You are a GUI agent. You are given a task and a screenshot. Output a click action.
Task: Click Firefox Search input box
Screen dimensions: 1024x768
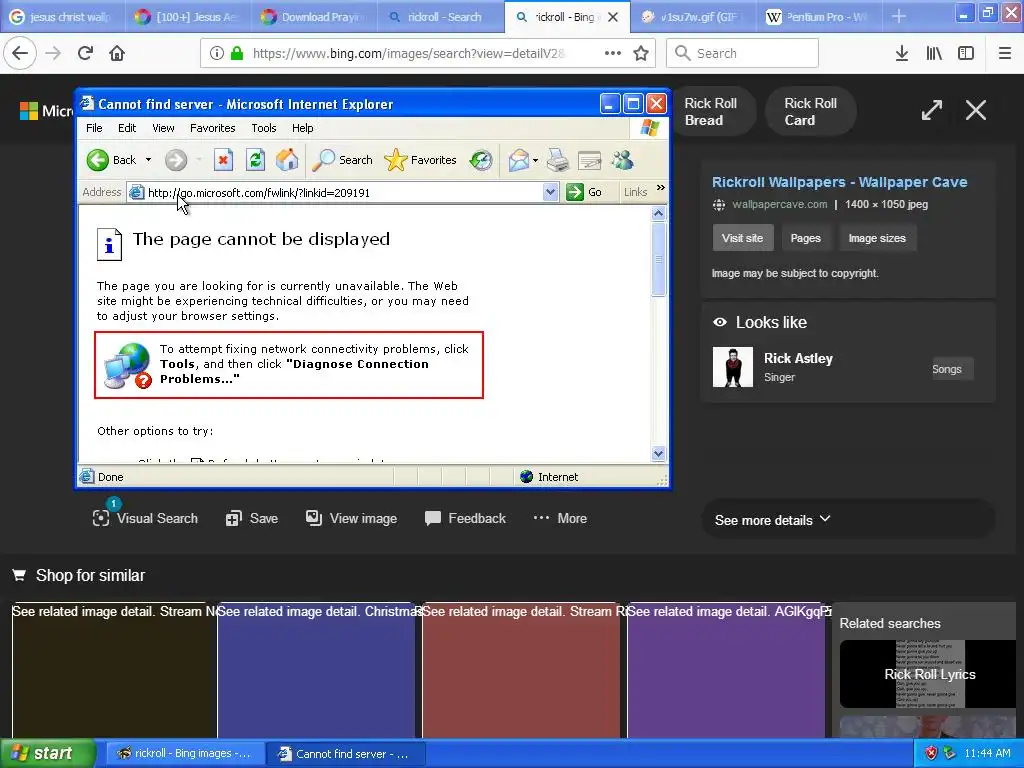[742, 53]
